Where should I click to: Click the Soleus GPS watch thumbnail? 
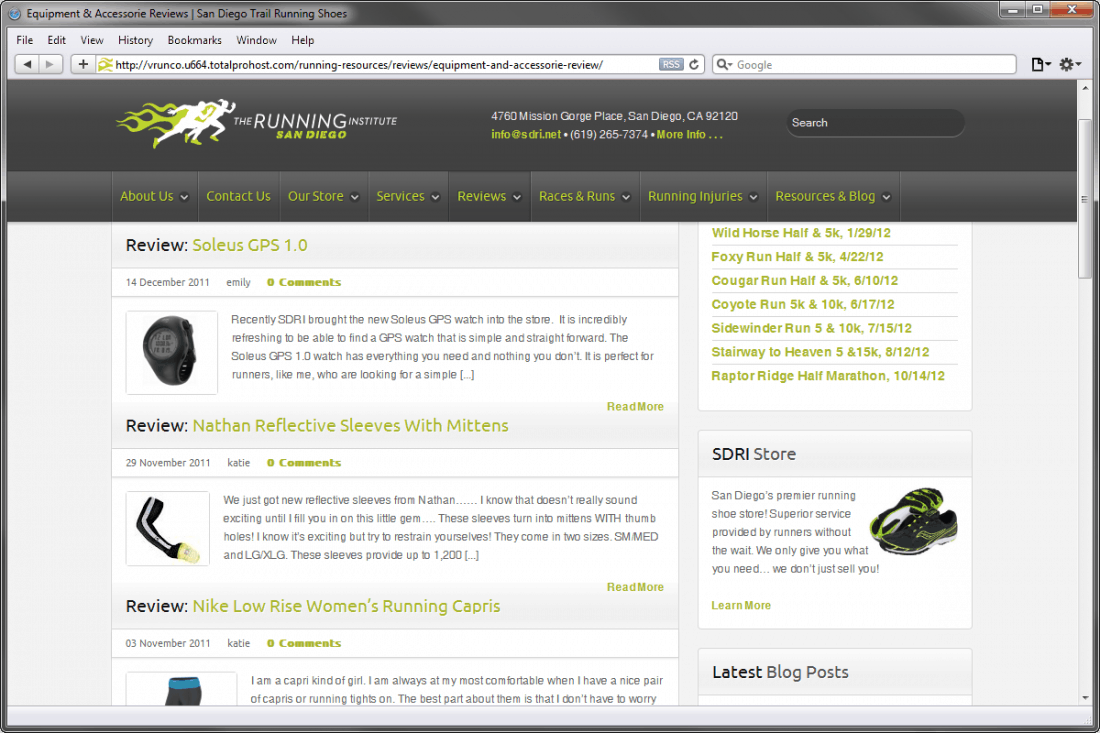pos(171,352)
